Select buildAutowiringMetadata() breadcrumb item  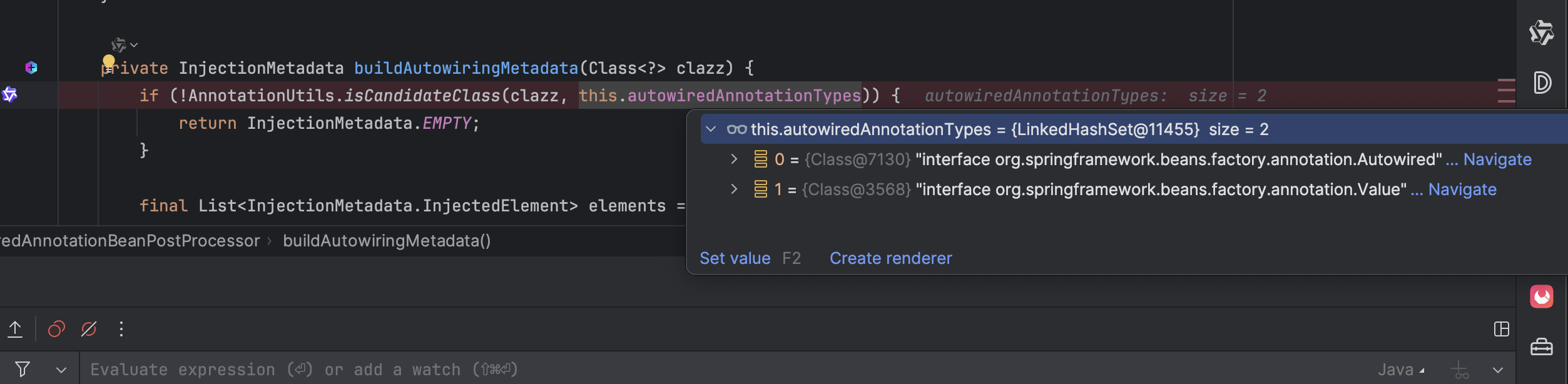click(x=387, y=241)
